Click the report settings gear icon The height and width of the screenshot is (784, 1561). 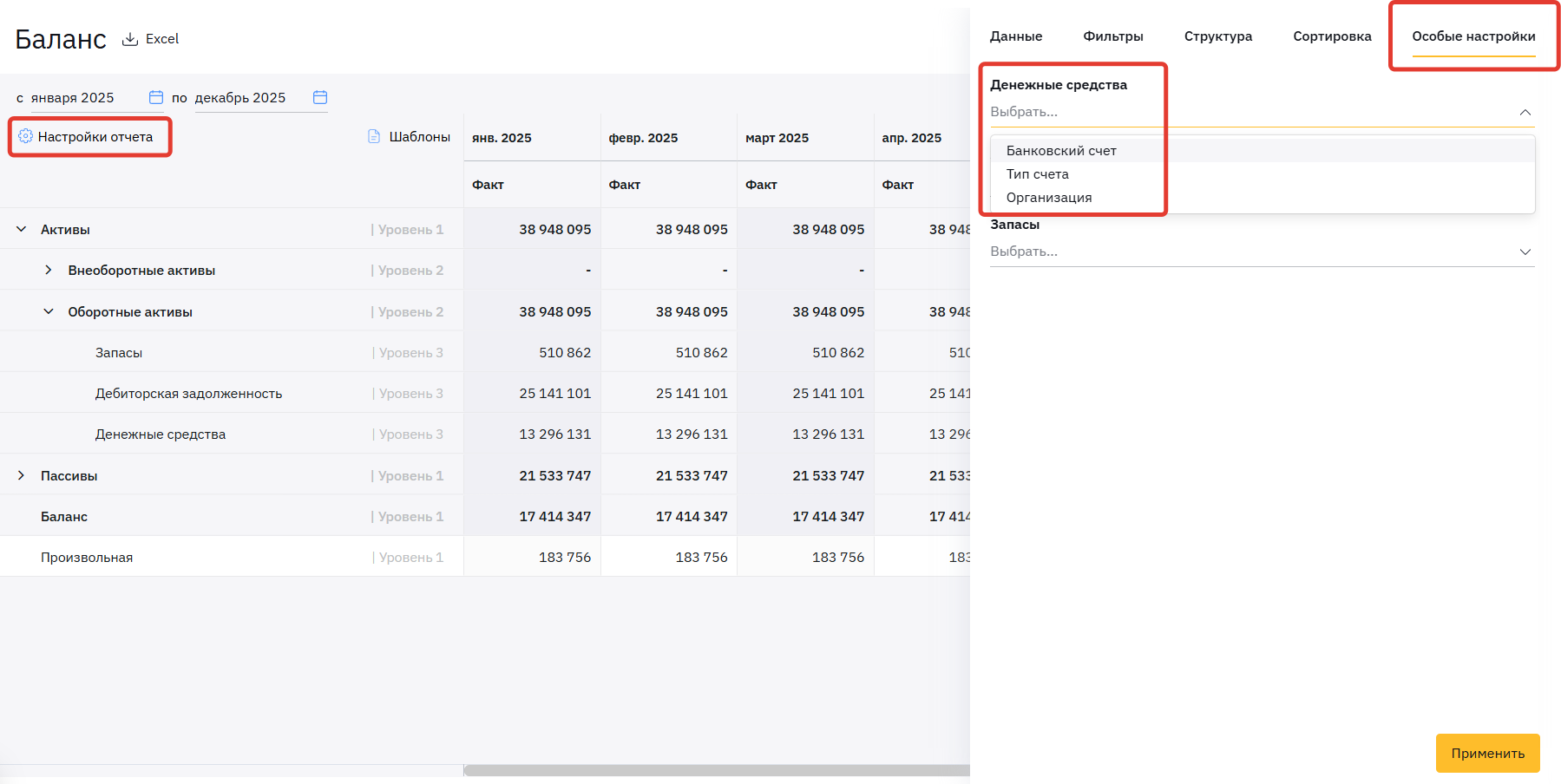click(25, 136)
